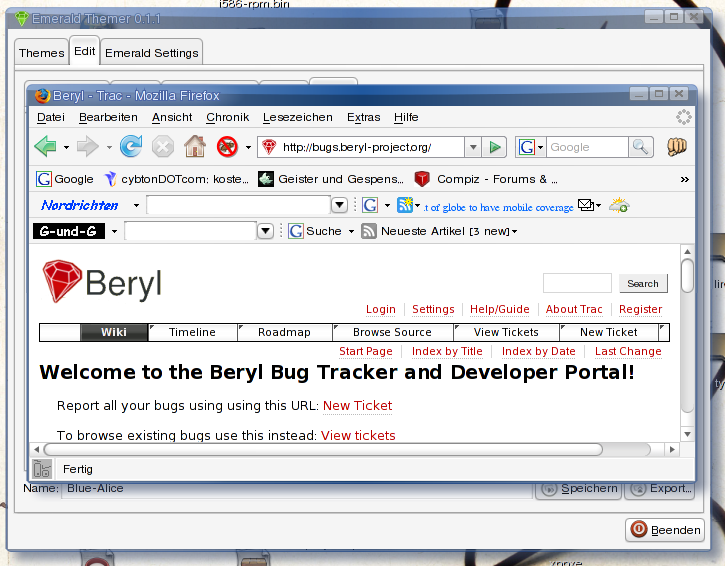The width and height of the screenshot is (725, 566).
Task: Show more bookmarks with the chevron
Action: tap(685, 179)
